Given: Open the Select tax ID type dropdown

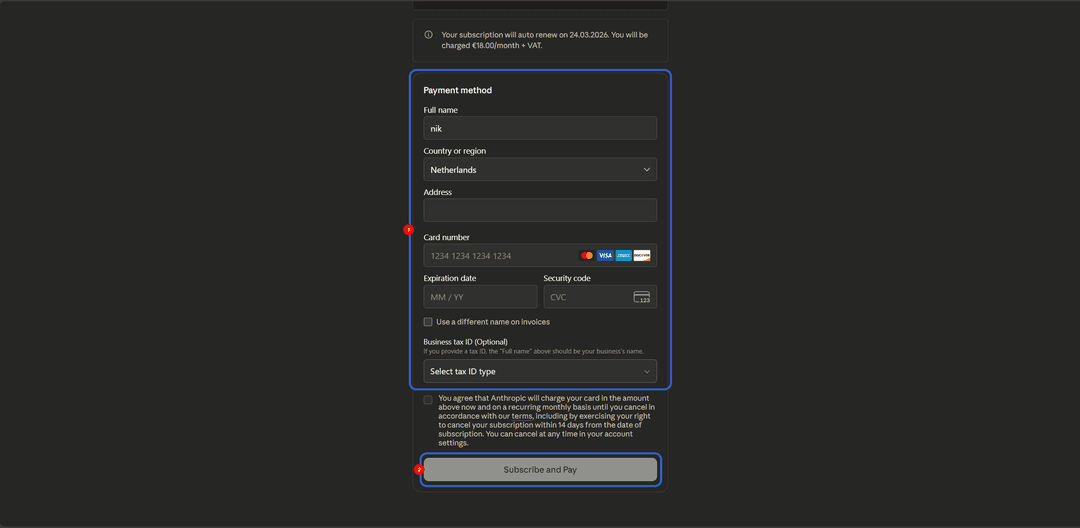Looking at the screenshot, I should click(x=540, y=371).
